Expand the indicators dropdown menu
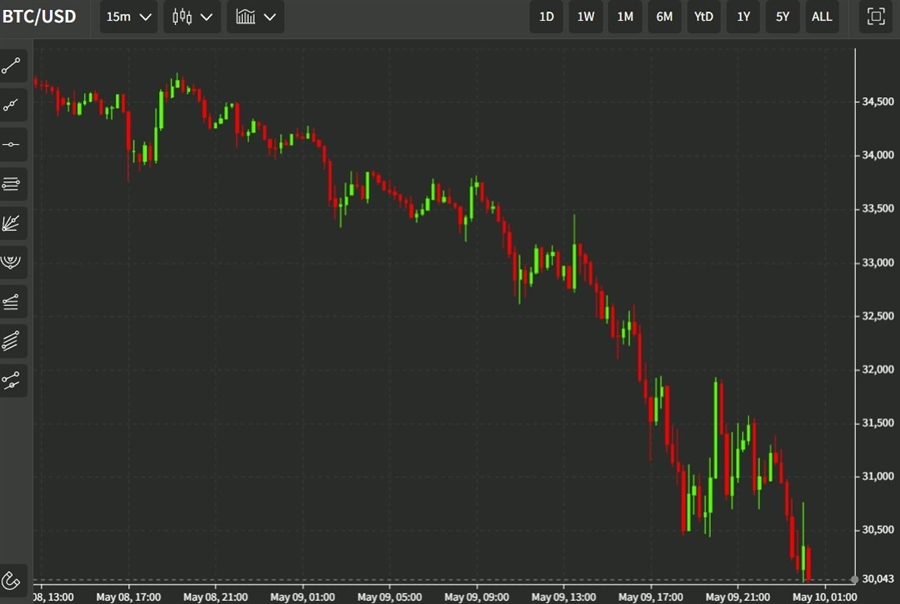The height and width of the screenshot is (604, 900). (255, 17)
